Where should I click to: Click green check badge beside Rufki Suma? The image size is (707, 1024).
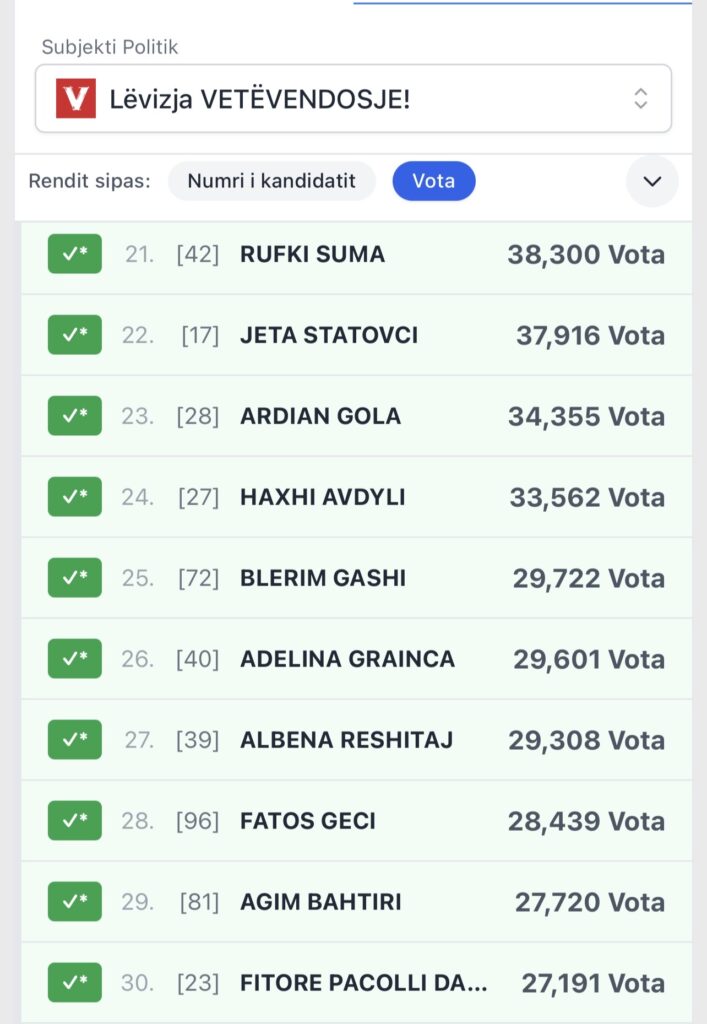point(75,254)
